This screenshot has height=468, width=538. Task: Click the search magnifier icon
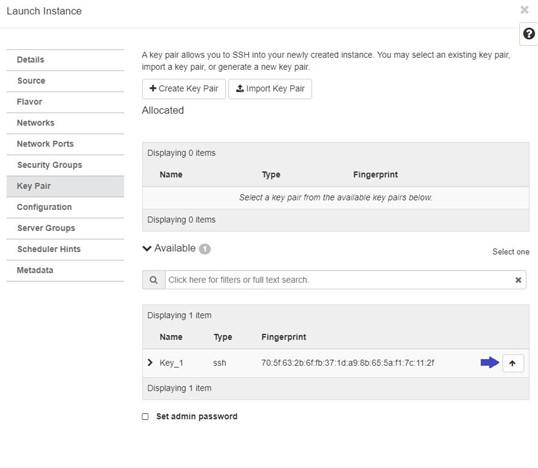pos(154,280)
